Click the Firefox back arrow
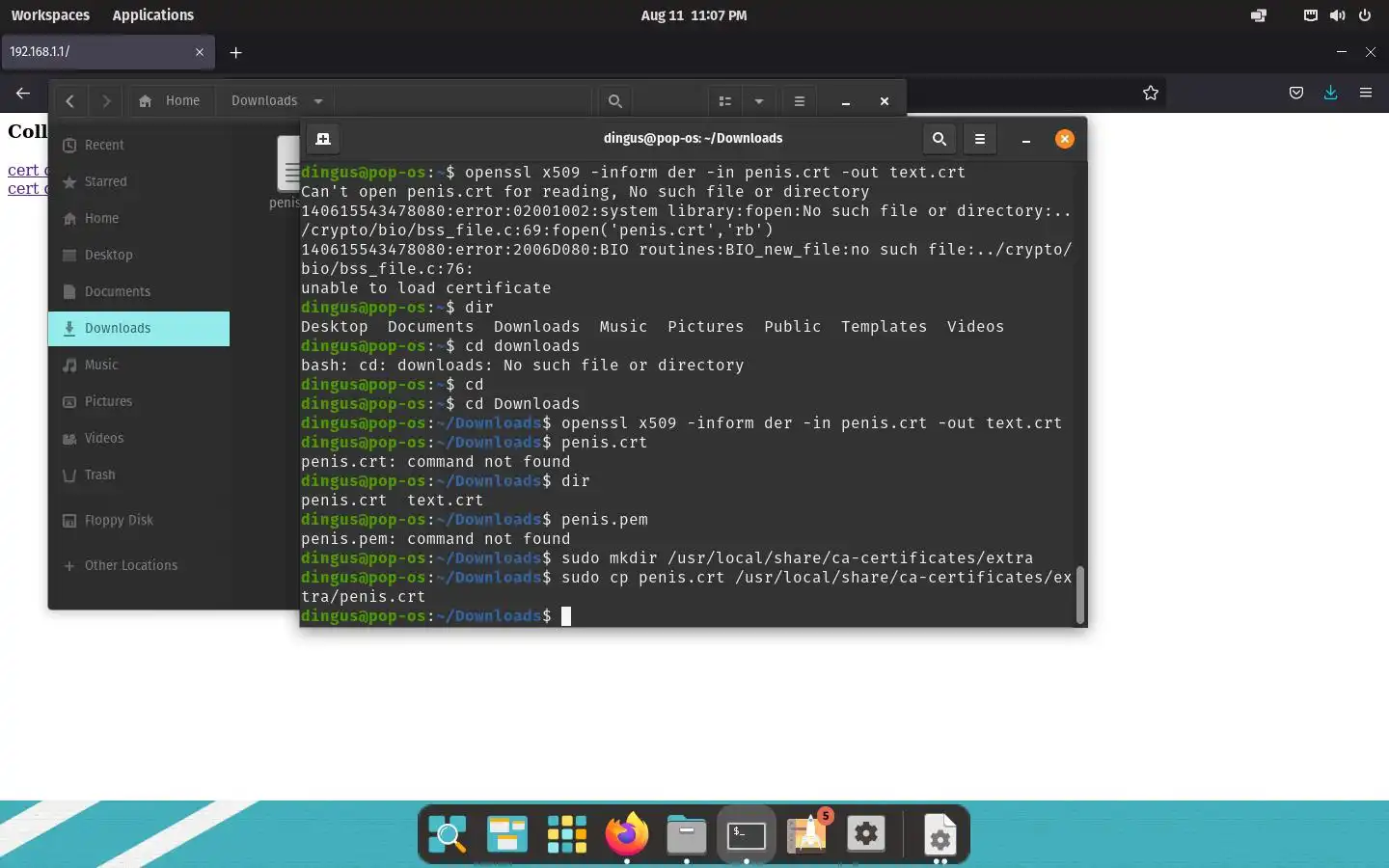The height and width of the screenshot is (868, 1389). tap(23, 94)
